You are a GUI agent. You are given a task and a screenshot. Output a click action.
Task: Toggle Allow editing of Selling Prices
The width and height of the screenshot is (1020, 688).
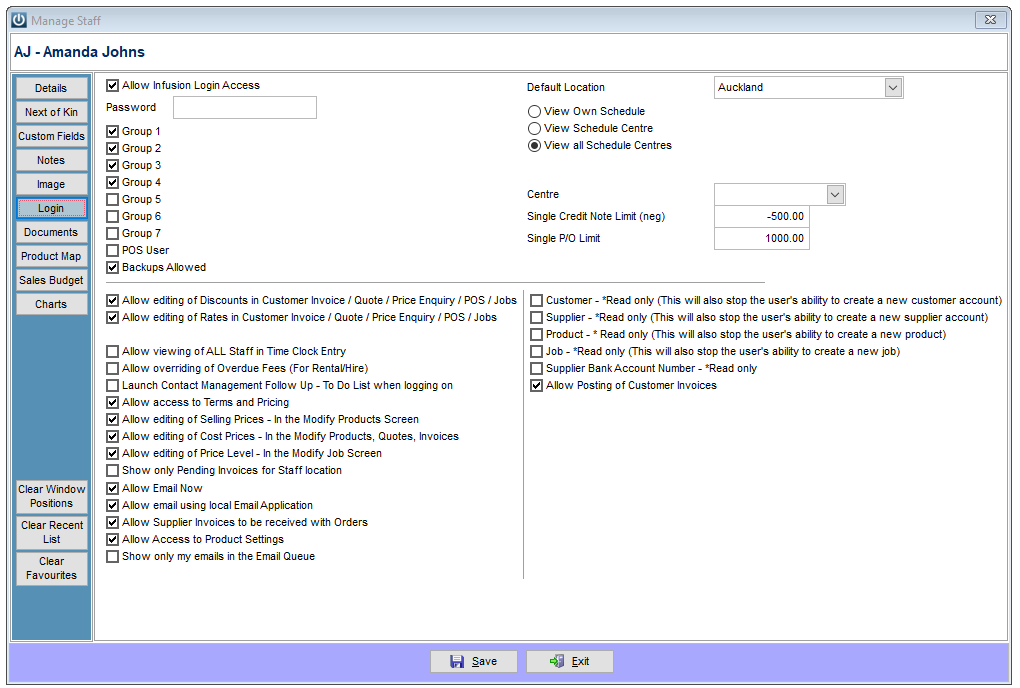click(x=113, y=419)
